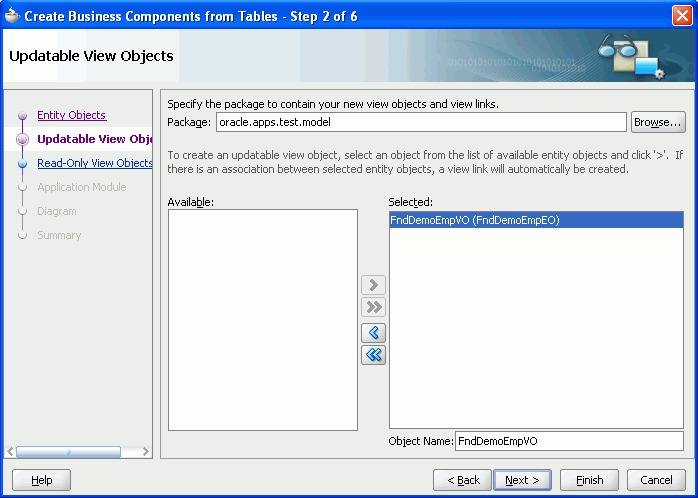Click the Updatable View Objects step bullet
Screen dimensions: 698x498
(22, 140)
